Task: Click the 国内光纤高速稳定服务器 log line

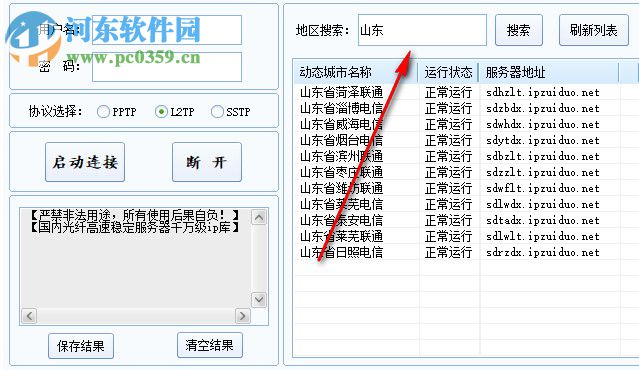Action: click(x=134, y=227)
